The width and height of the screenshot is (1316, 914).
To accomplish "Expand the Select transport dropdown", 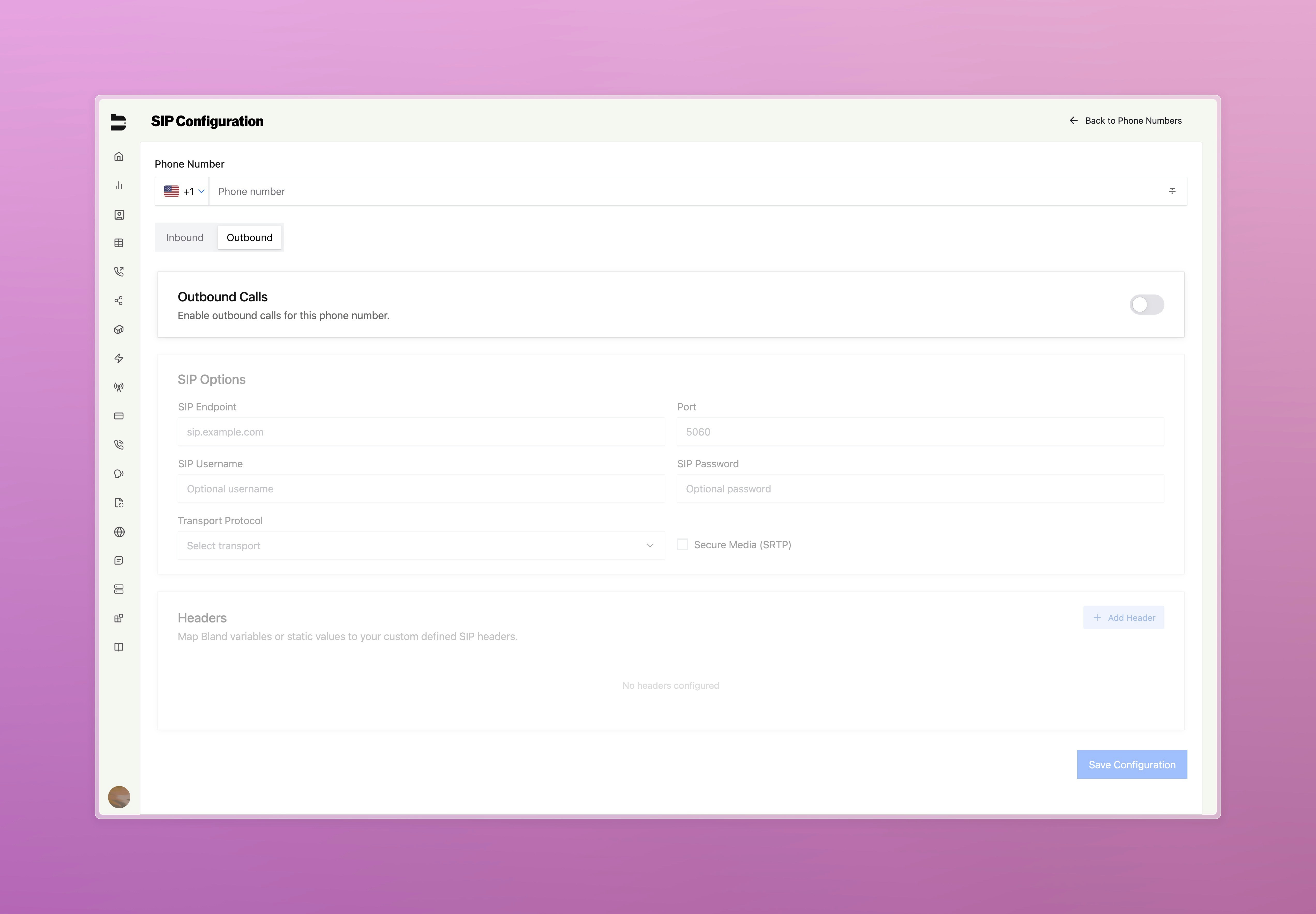I will 421,546.
